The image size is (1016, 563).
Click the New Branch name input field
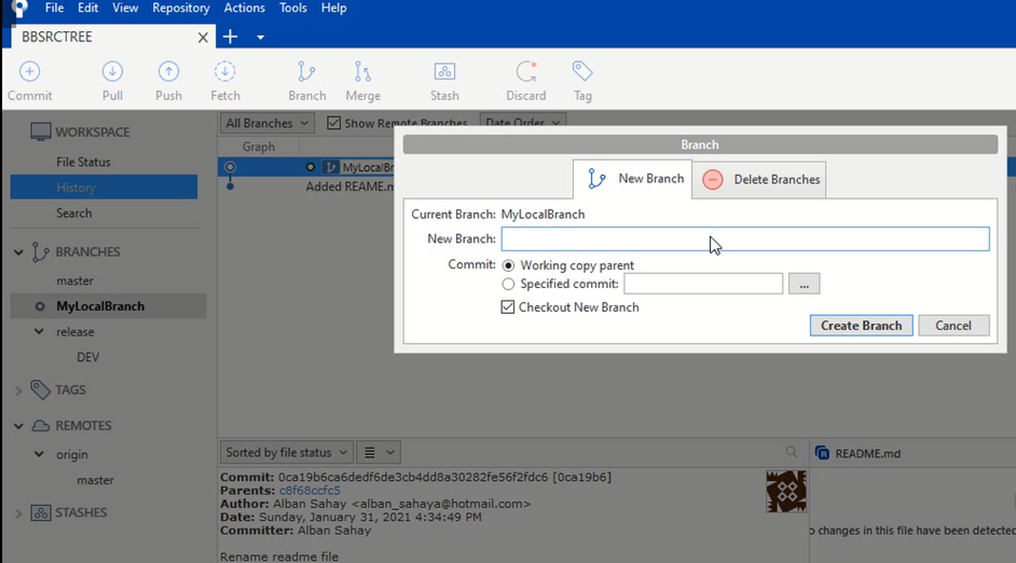[745, 239]
